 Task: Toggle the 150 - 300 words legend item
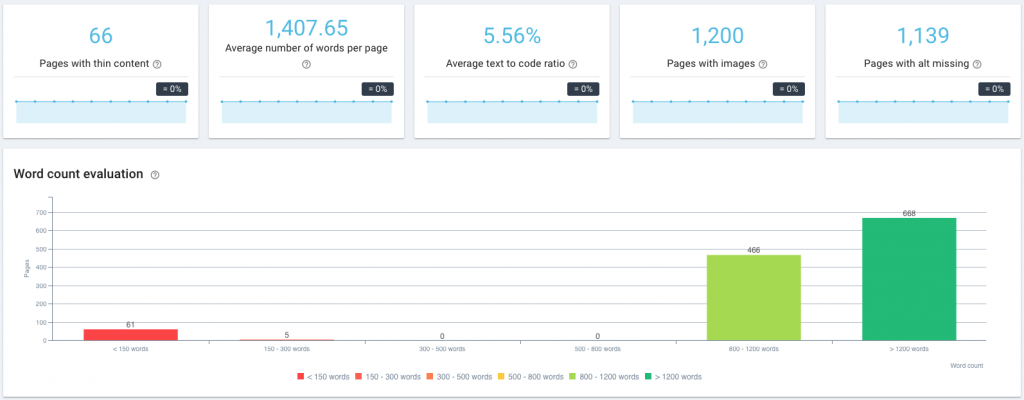pyautogui.click(x=387, y=376)
